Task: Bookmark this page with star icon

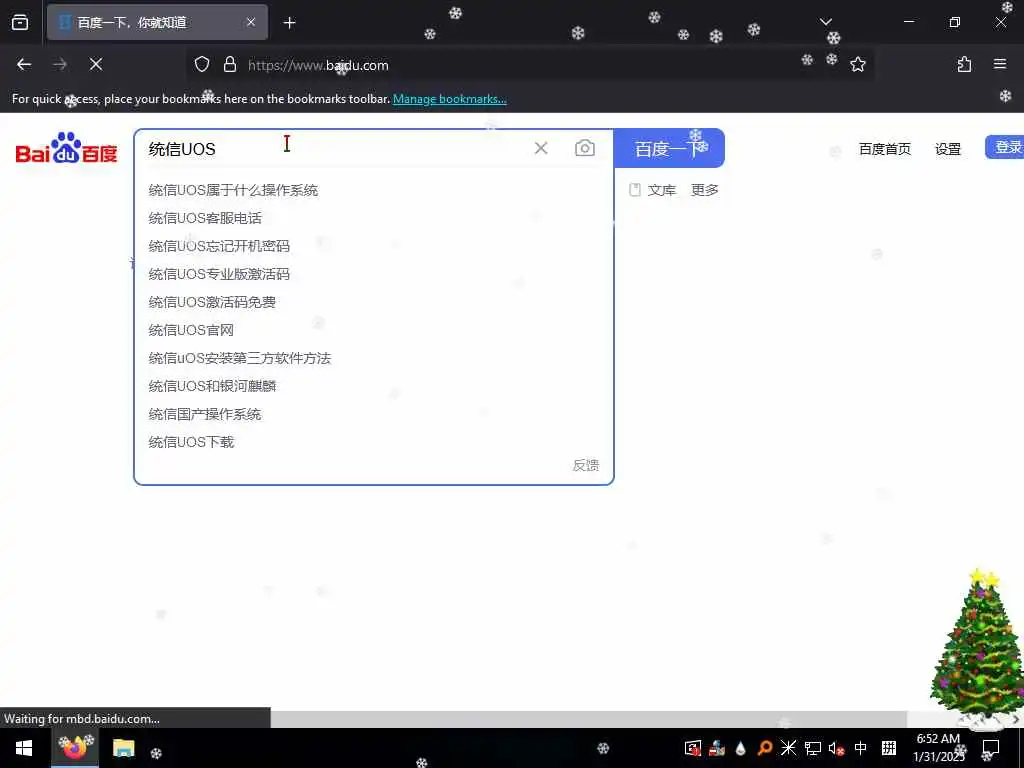Action: (x=857, y=65)
